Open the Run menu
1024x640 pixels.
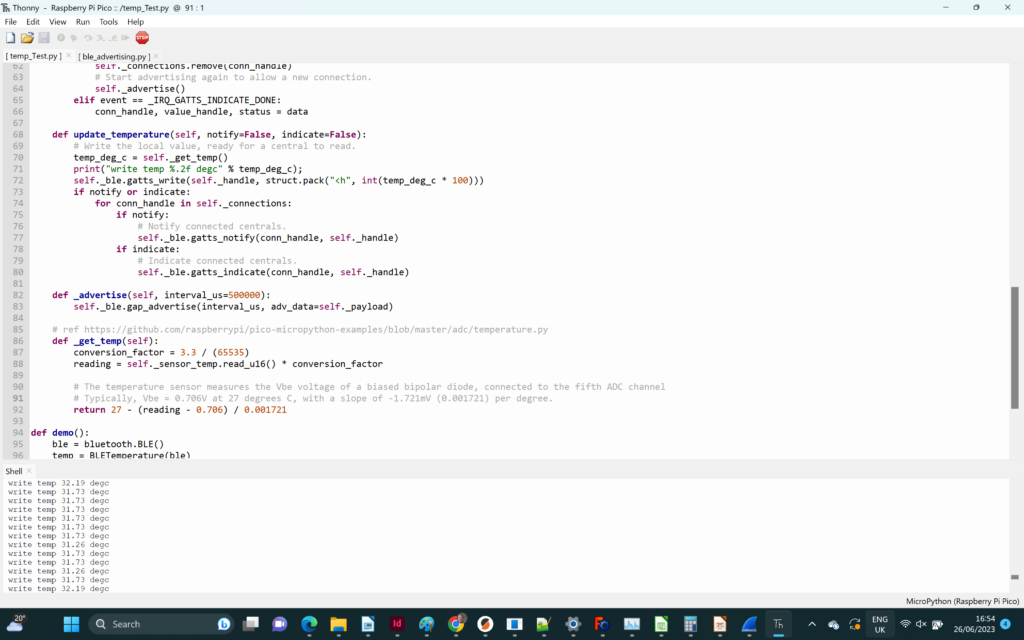[83, 21]
